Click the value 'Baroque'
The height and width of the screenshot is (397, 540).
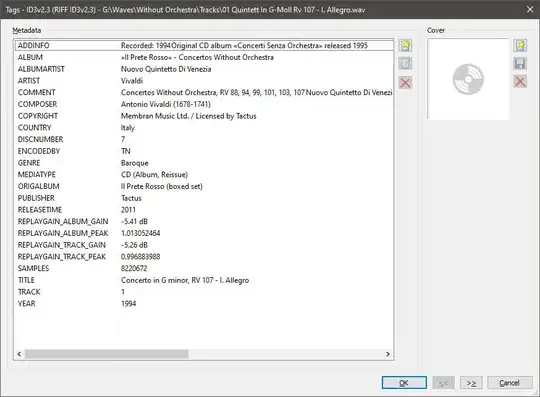coord(135,163)
